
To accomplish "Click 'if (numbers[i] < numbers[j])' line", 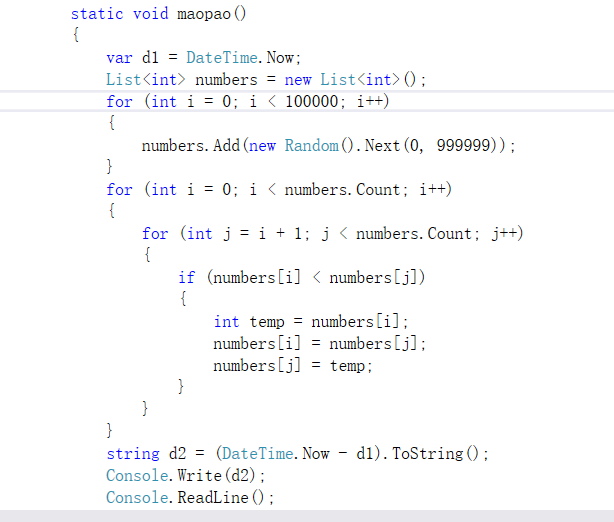I will pyautogui.click(x=302, y=278).
